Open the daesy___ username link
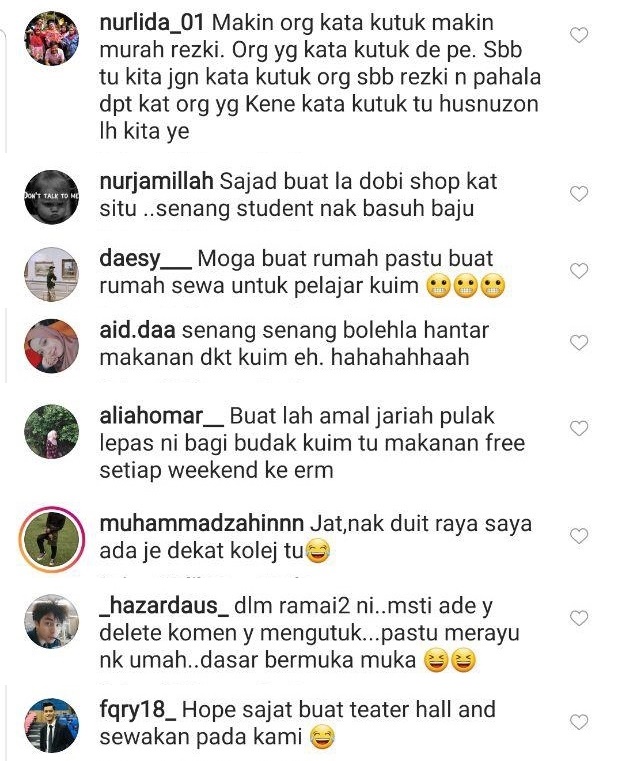622x761 pixels. point(146,259)
